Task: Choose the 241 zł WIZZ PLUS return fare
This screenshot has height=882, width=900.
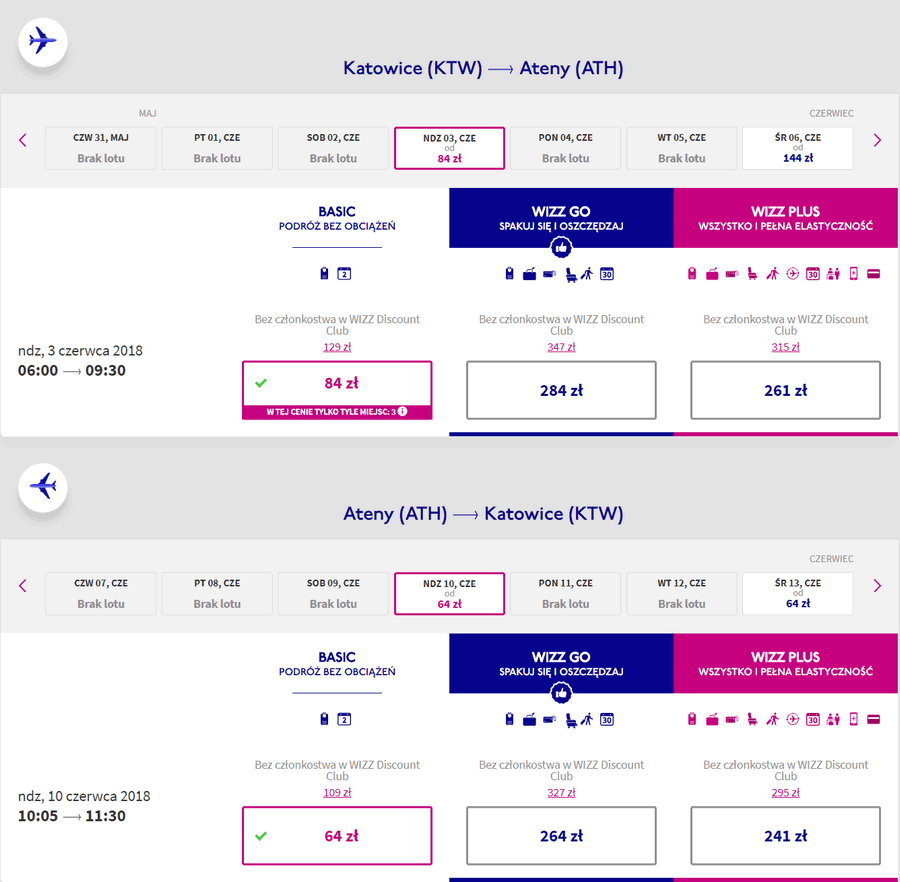Action: [x=785, y=836]
